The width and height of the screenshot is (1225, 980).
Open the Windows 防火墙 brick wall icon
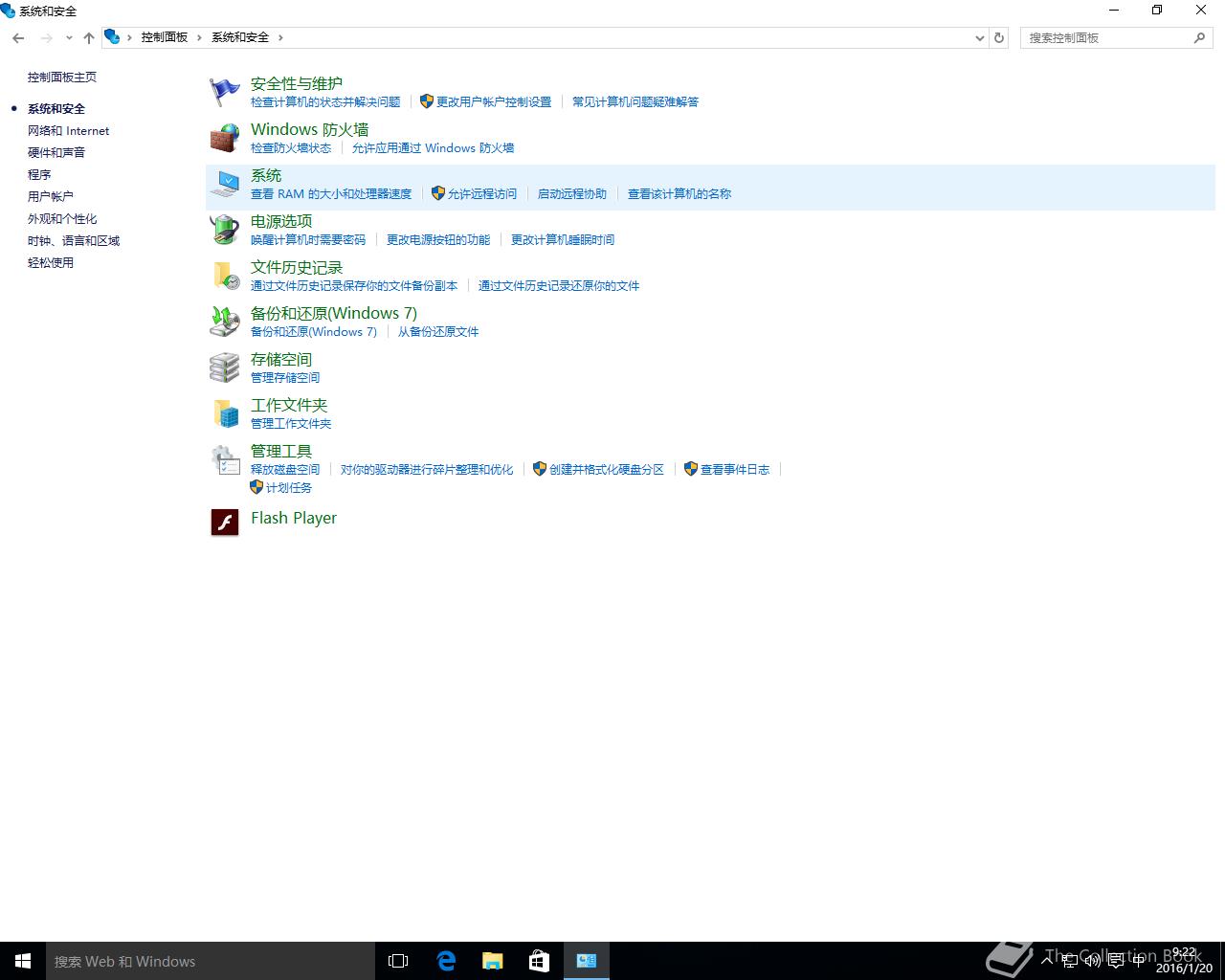(225, 138)
